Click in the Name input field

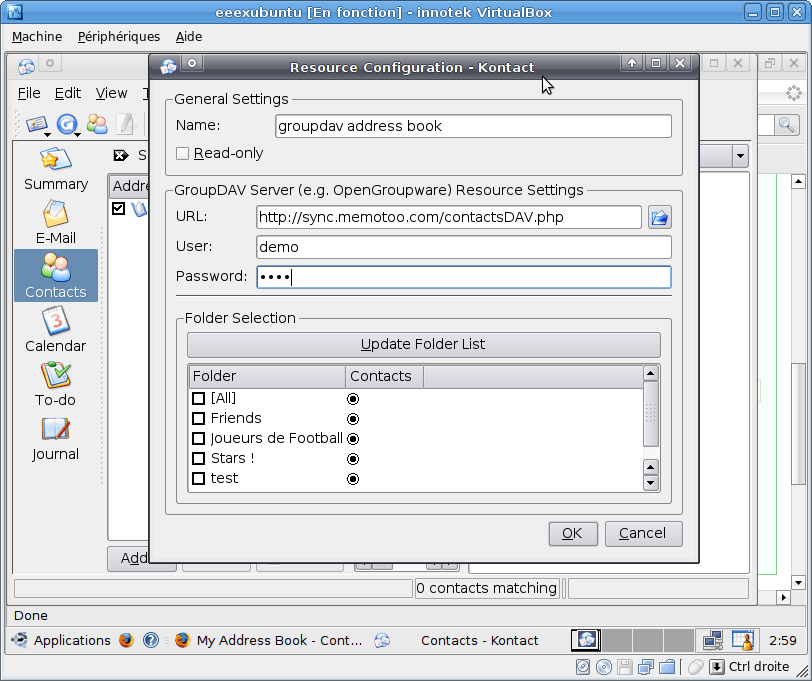click(x=473, y=126)
